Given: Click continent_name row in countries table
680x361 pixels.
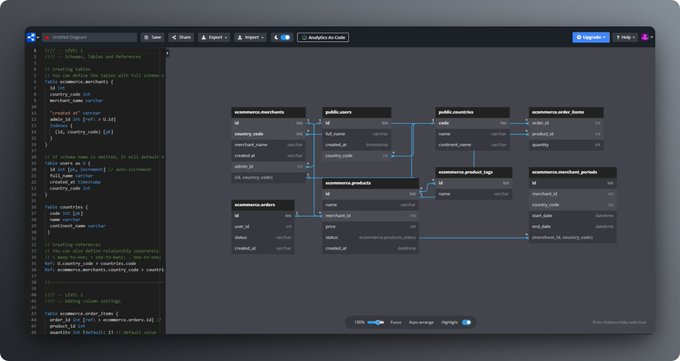Looking at the screenshot, I should [472, 145].
